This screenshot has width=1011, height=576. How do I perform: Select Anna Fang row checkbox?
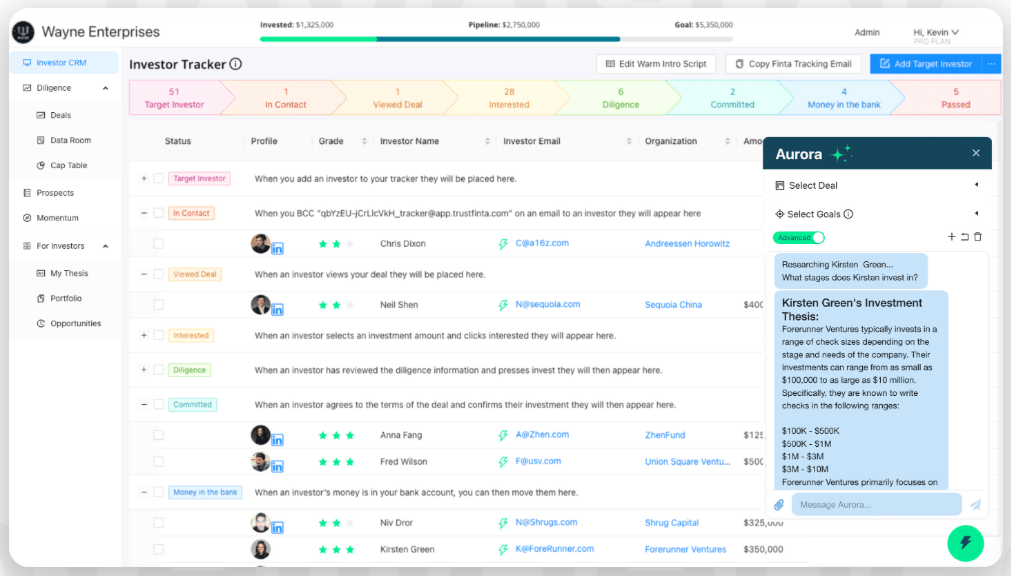[159, 435]
